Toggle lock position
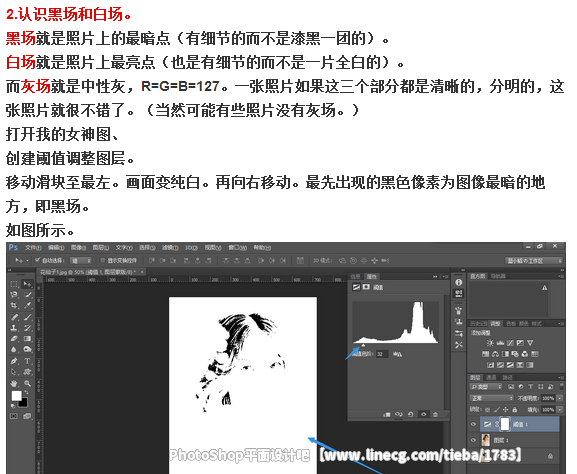This screenshot has height=474, width=577. (506, 409)
